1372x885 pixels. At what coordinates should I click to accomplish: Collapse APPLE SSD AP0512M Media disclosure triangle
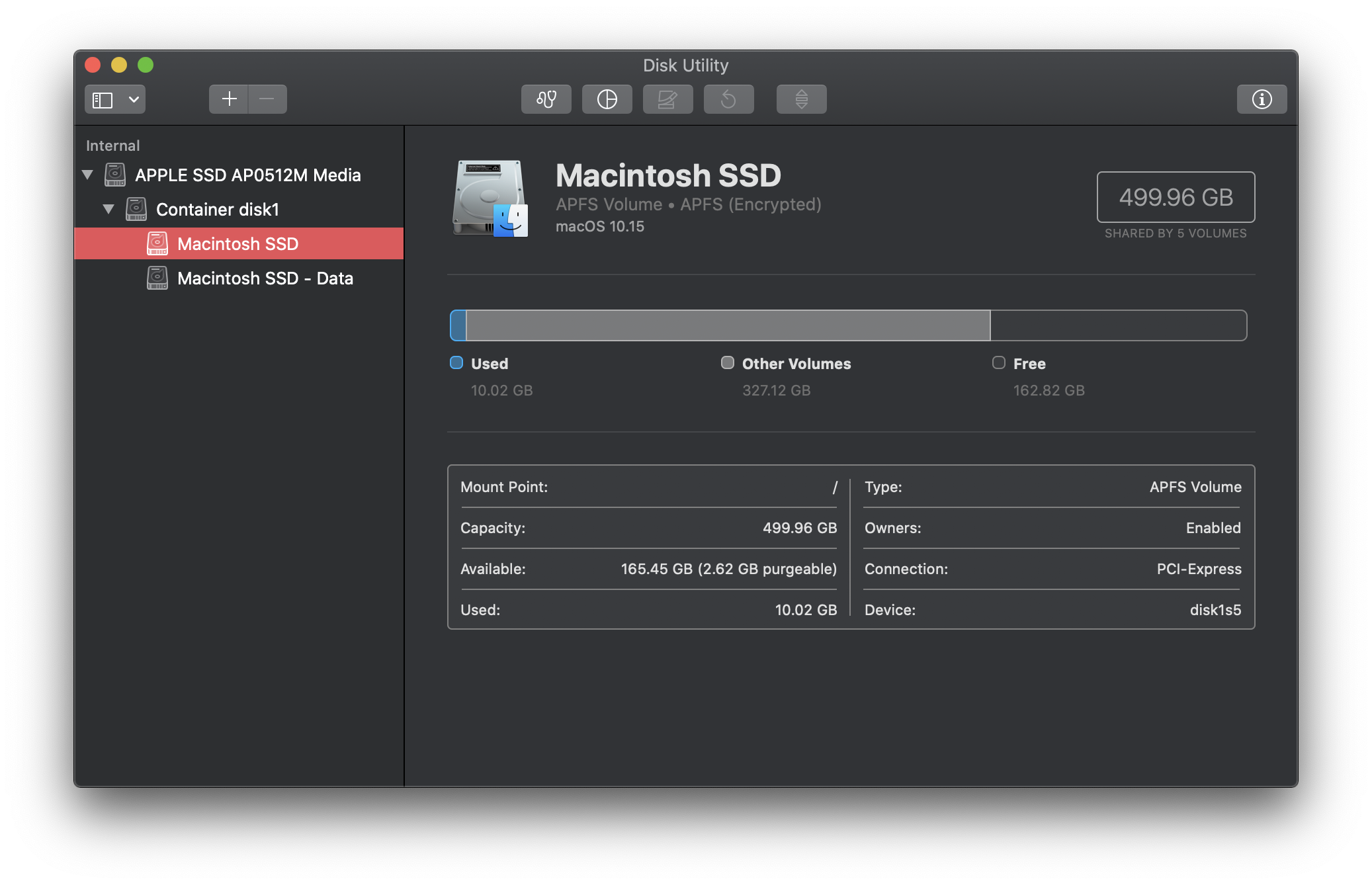87,175
